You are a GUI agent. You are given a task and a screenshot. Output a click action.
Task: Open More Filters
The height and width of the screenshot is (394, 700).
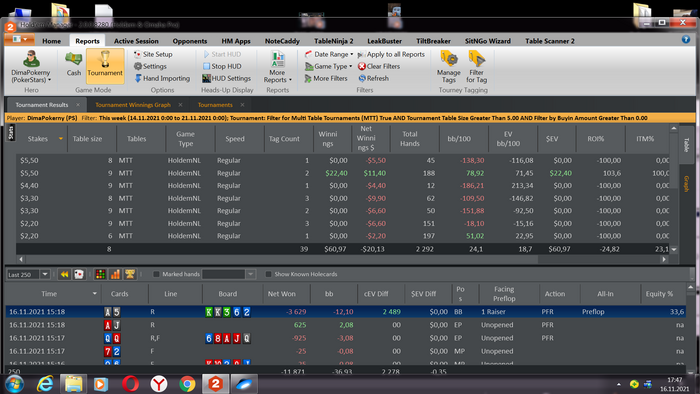(326, 78)
